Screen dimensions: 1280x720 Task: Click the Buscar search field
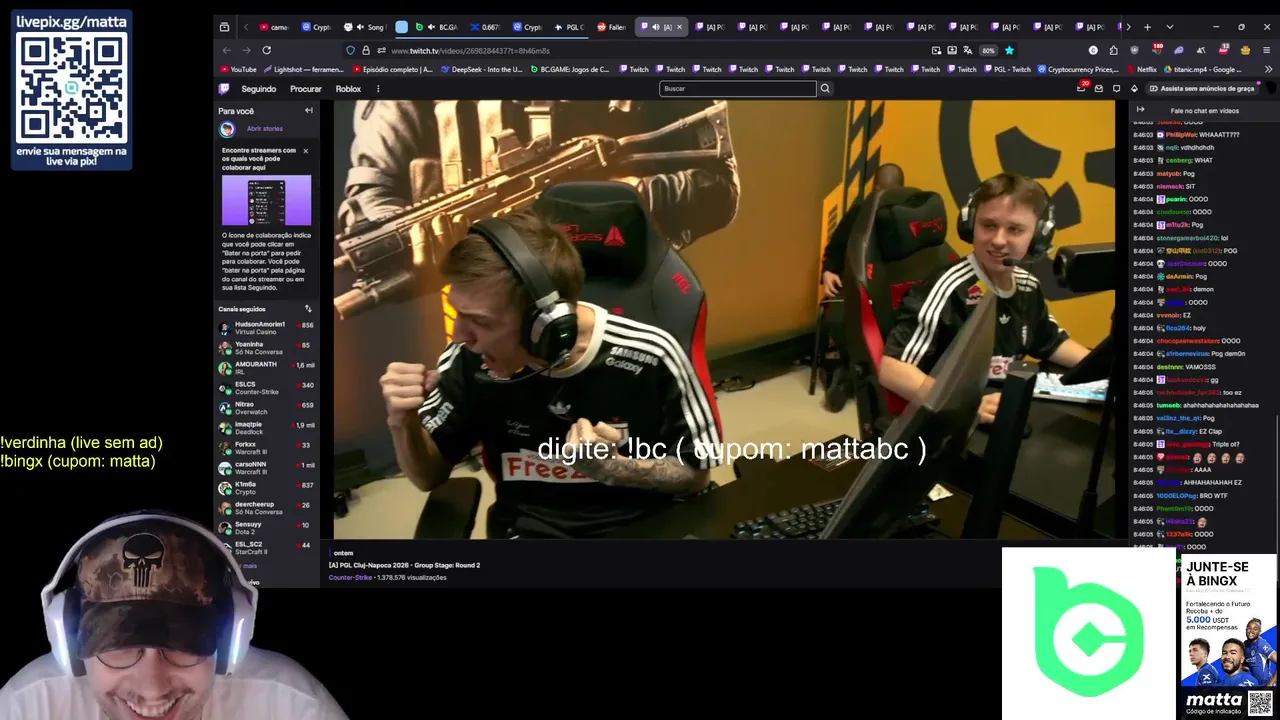(738, 89)
